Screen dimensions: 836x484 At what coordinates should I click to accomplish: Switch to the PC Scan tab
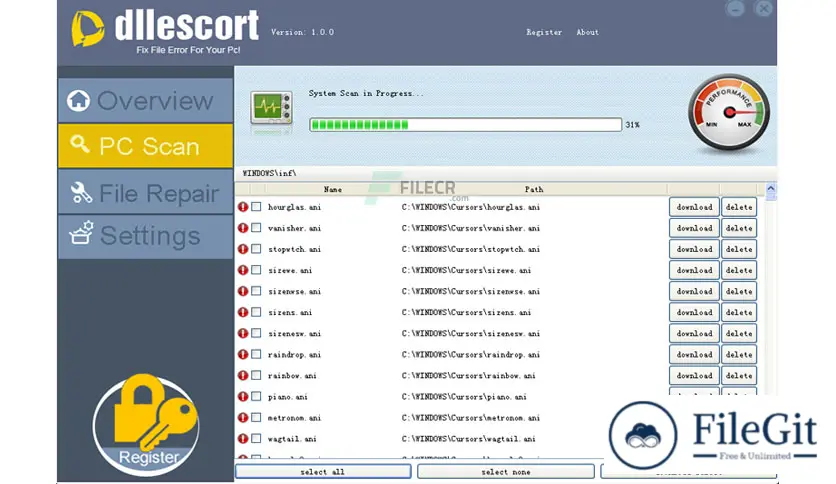pyautogui.click(x=146, y=146)
